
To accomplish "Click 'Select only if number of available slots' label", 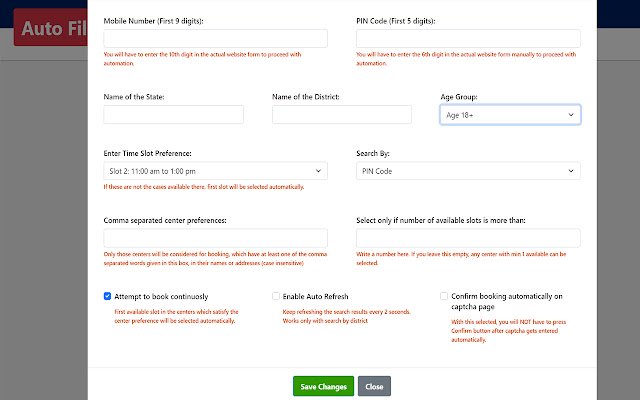I will click(441, 220).
